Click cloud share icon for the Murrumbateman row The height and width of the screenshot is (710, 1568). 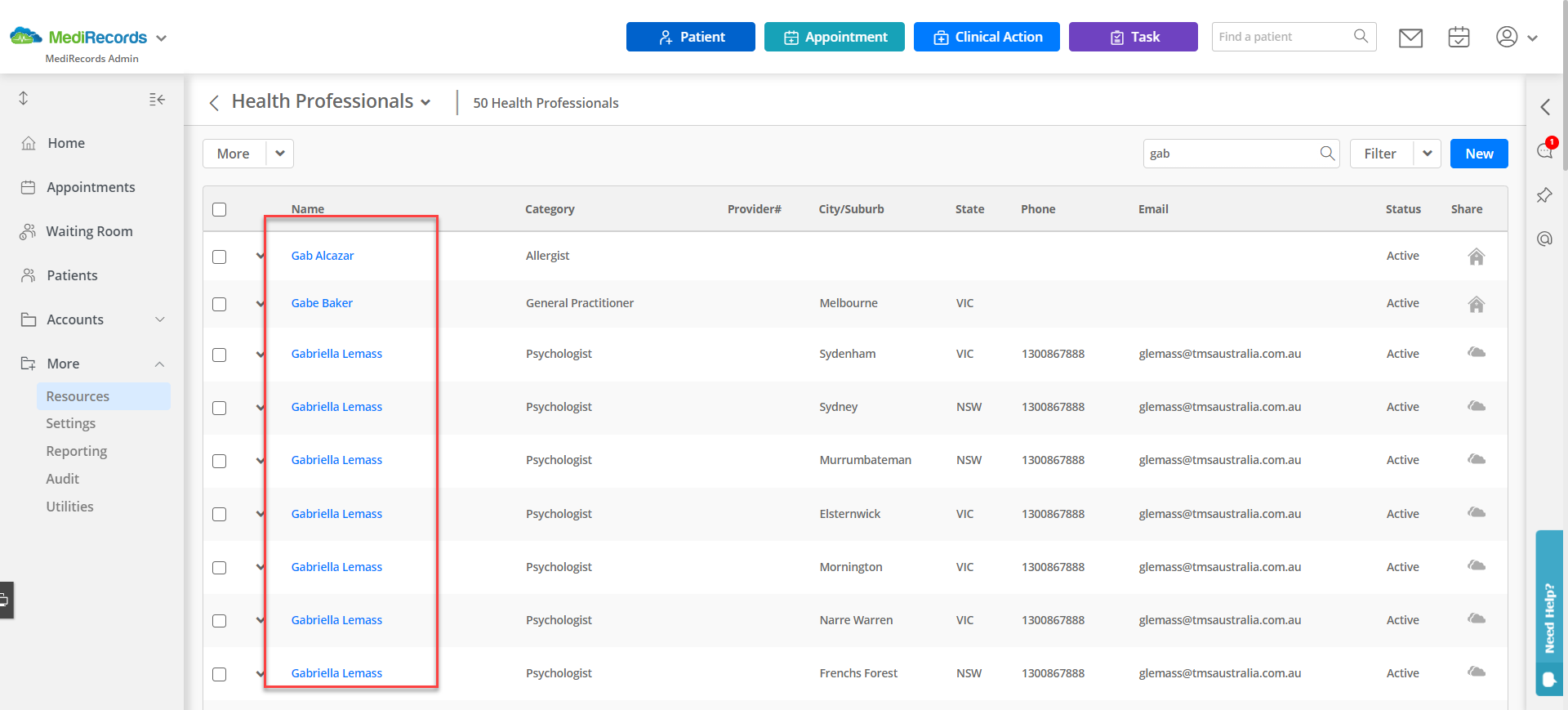(x=1476, y=459)
